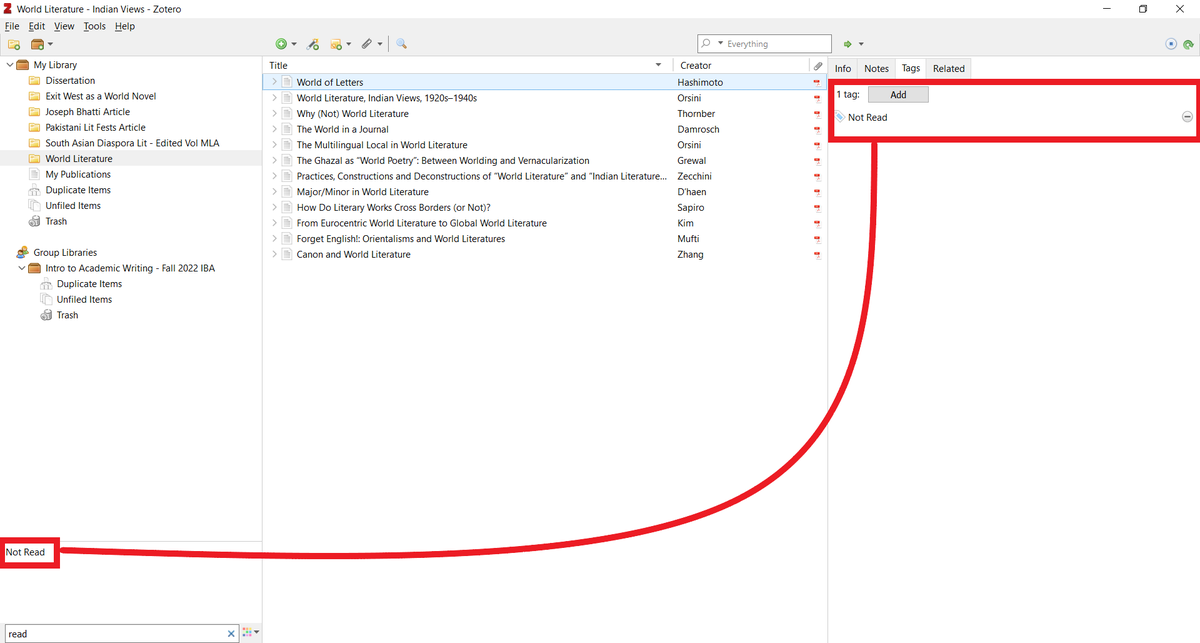Image resolution: width=1200 pixels, height=643 pixels.
Task: Click PDF attachment icon in Hashimoto row
Action: [x=817, y=82]
